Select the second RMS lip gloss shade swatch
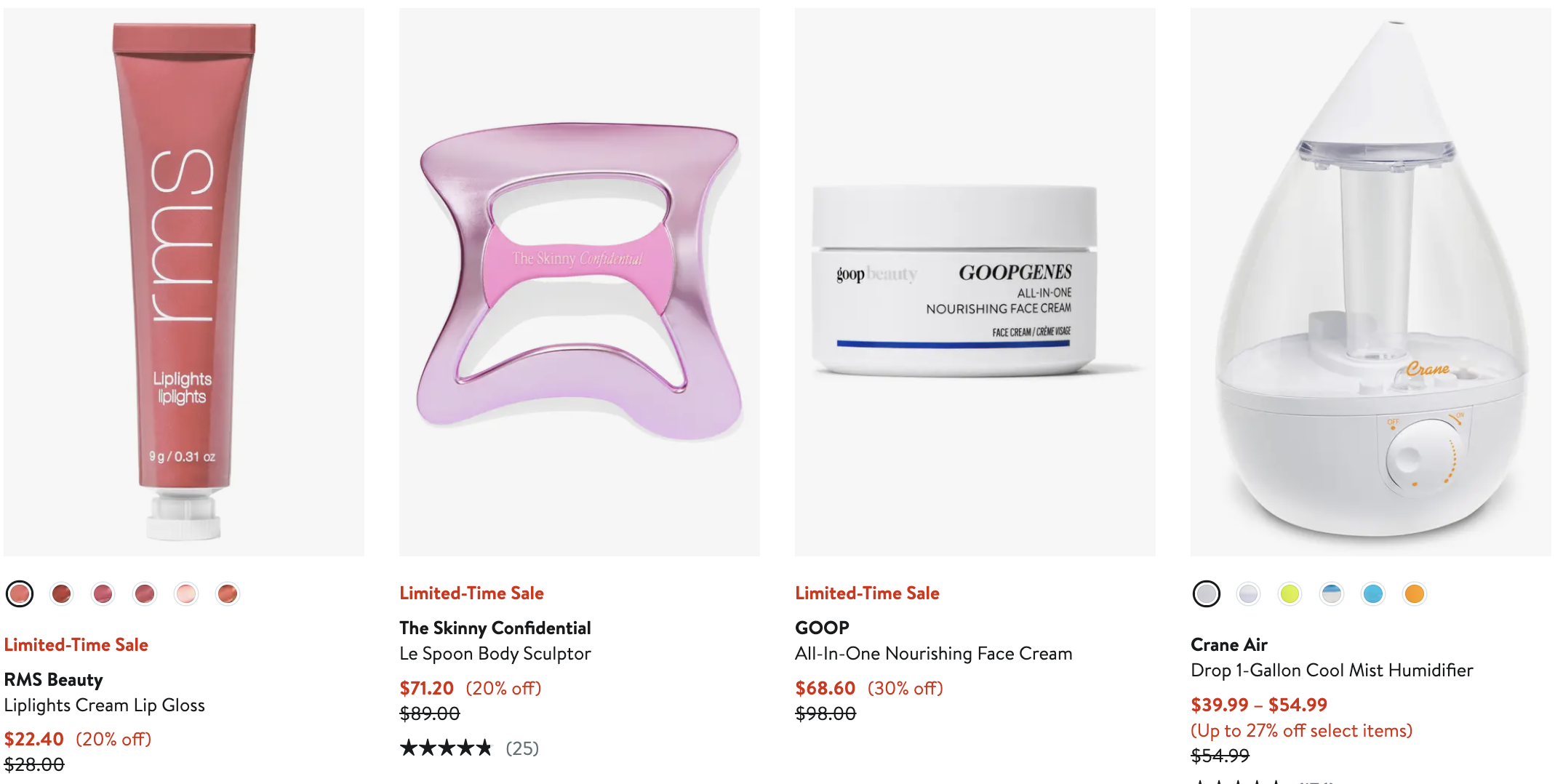Image resolution: width=1555 pixels, height=784 pixels. pos(62,594)
